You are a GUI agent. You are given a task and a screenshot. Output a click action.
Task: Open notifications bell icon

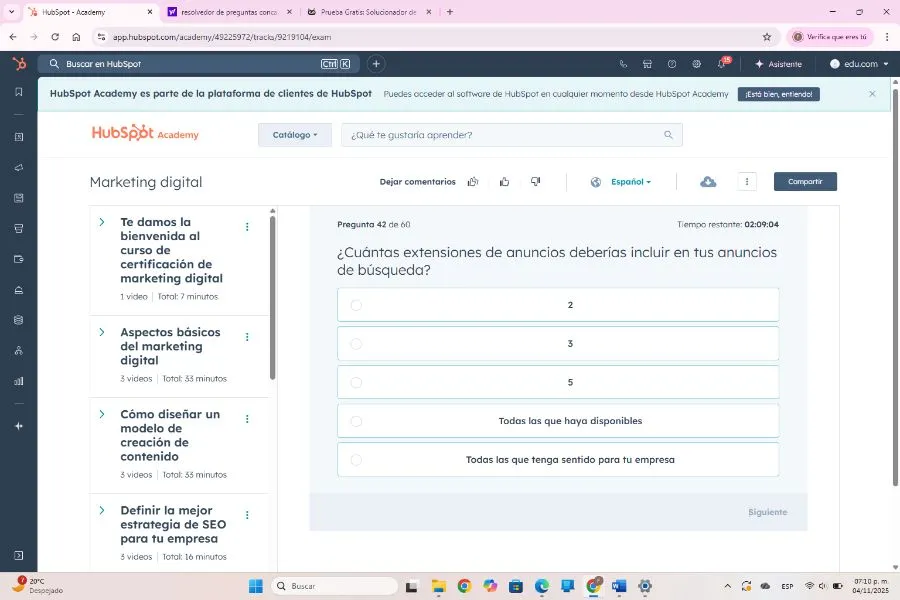tap(722, 64)
